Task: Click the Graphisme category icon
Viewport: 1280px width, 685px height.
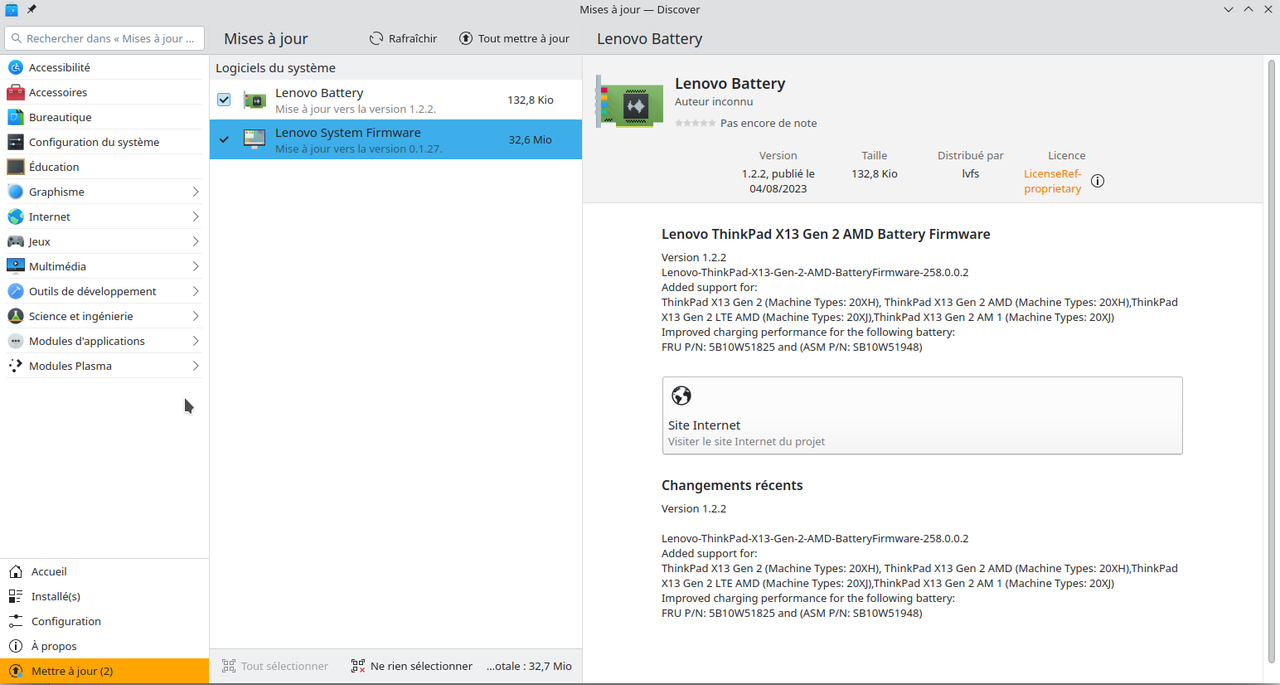Action: (x=15, y=192)
